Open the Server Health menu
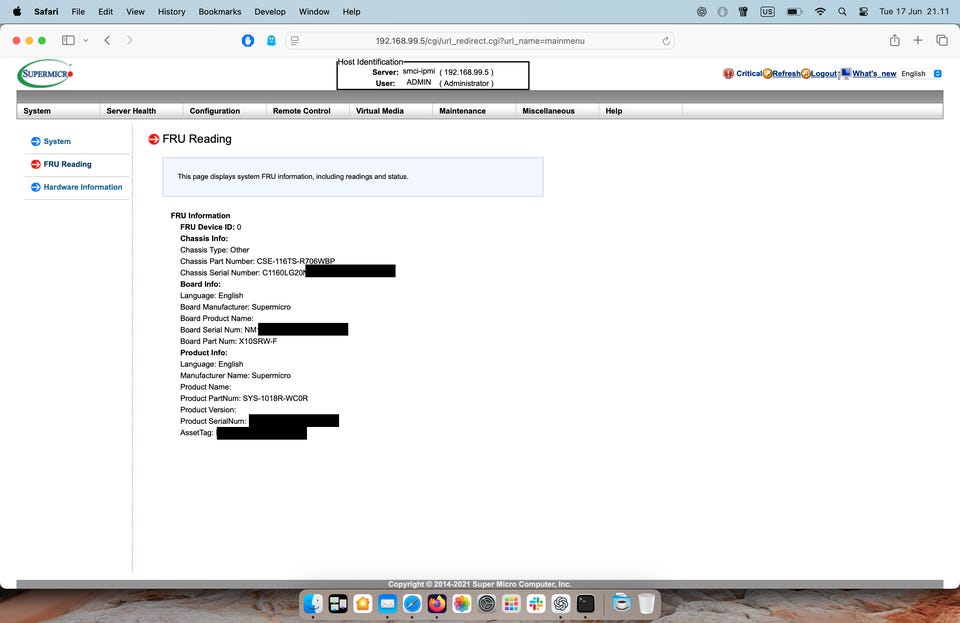 click(x=141, y=111)
